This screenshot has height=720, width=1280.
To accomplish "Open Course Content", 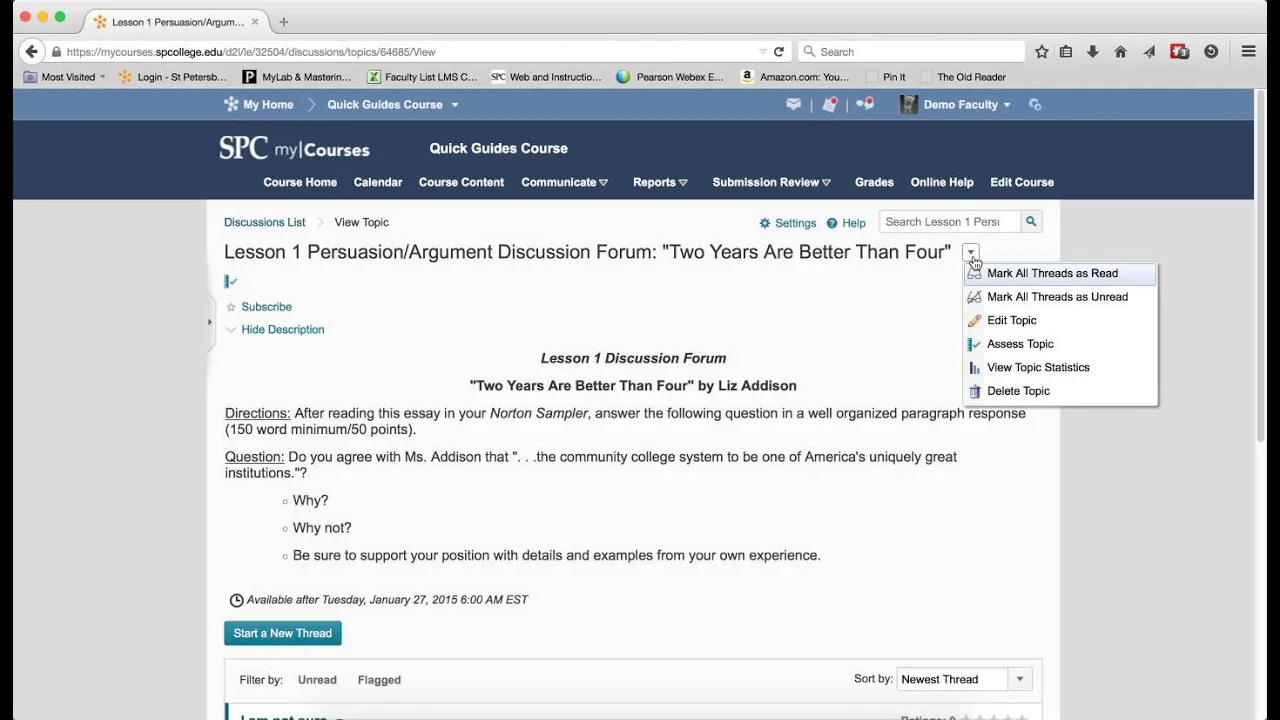I will tap(461, 182).
